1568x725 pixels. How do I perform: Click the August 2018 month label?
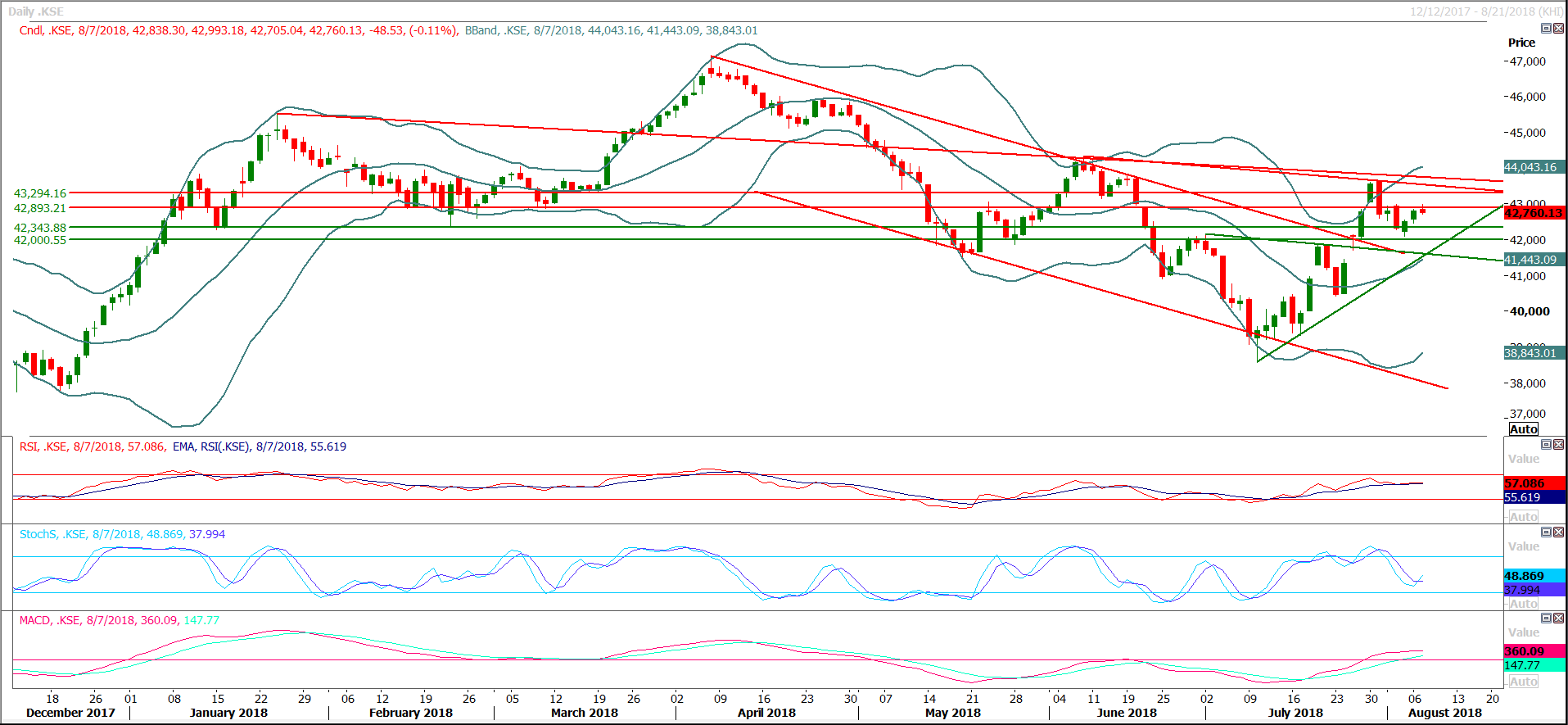1445,713
